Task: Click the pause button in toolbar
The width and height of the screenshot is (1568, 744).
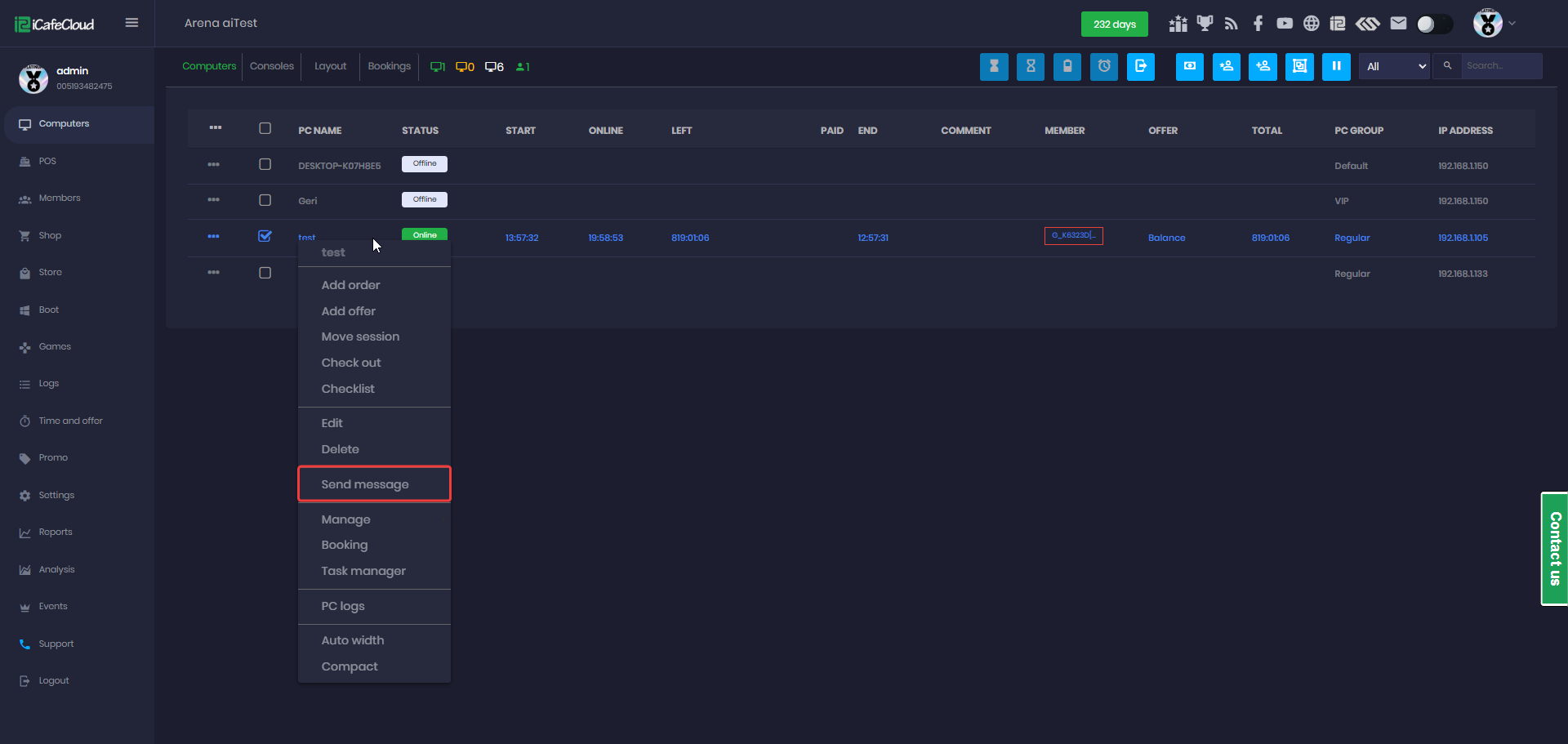Action: (x=1336, y=66)
